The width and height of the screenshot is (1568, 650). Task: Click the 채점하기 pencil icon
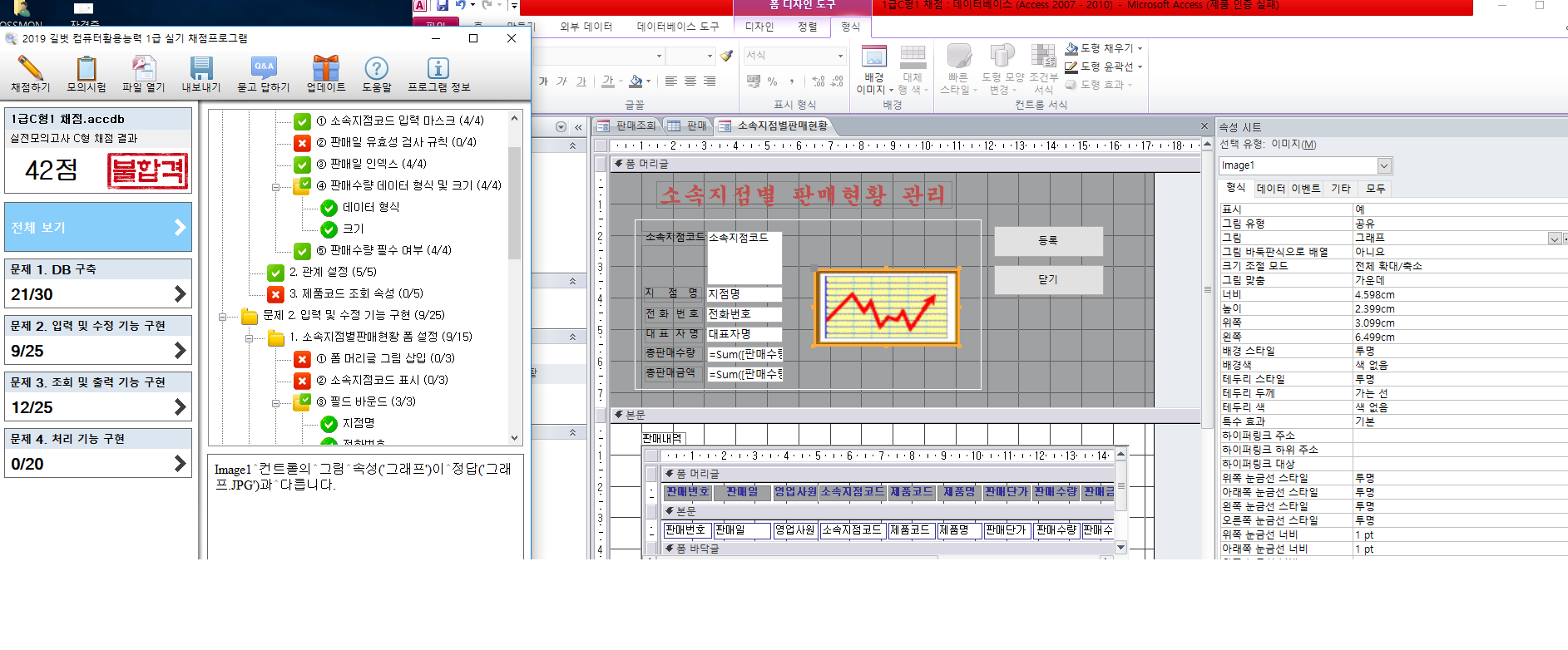30,68
